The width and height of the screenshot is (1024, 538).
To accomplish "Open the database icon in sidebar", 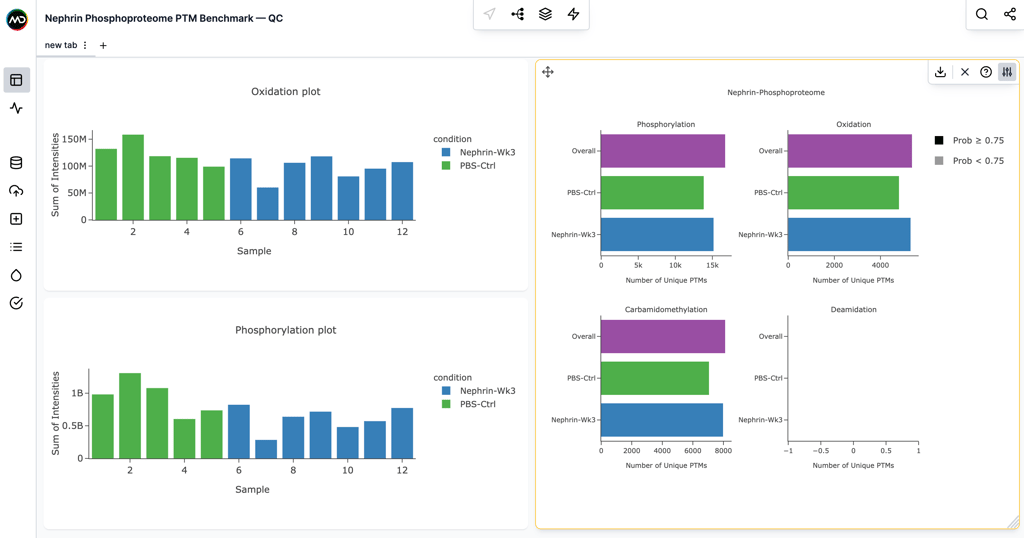I will point(16,163).
